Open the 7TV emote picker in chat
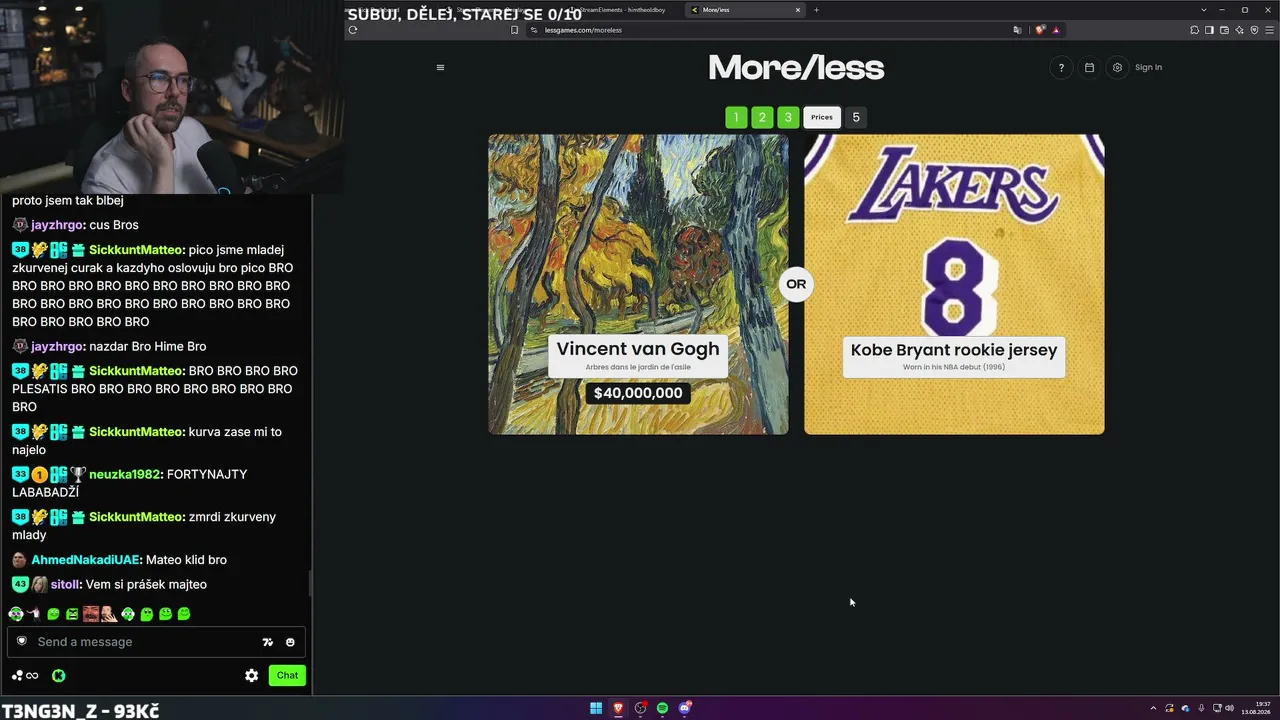 point(268,642)
